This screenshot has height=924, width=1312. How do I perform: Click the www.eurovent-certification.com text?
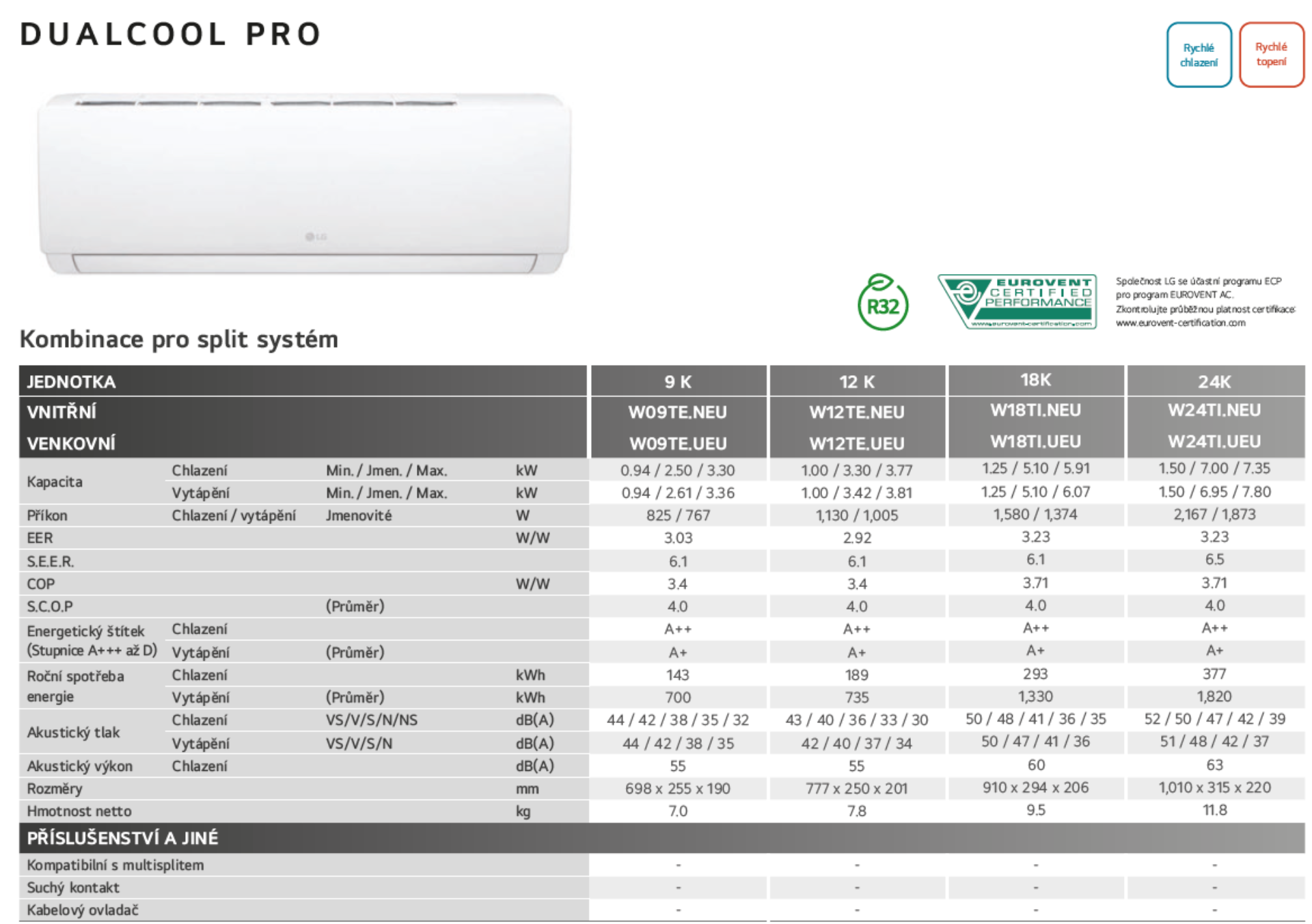coord(1181,323)
